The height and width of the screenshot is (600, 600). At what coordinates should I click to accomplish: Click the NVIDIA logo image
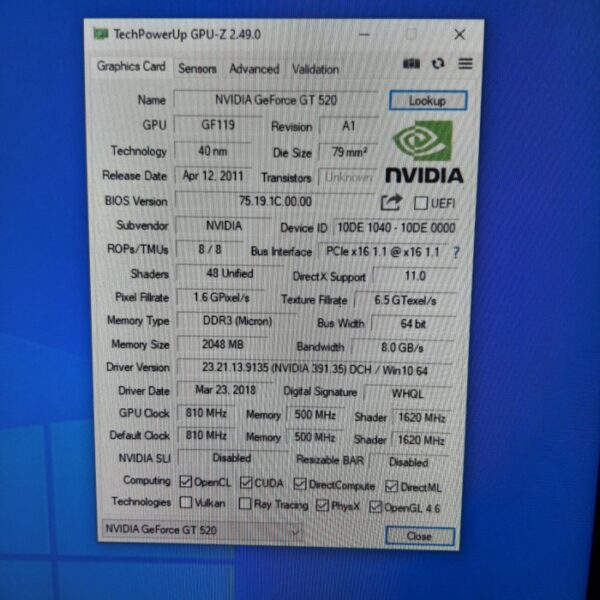424,152
